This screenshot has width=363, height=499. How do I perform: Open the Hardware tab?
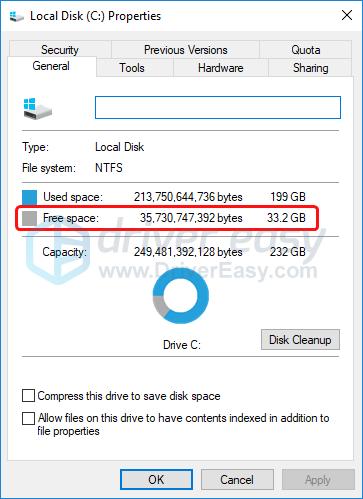click(221, 68)
